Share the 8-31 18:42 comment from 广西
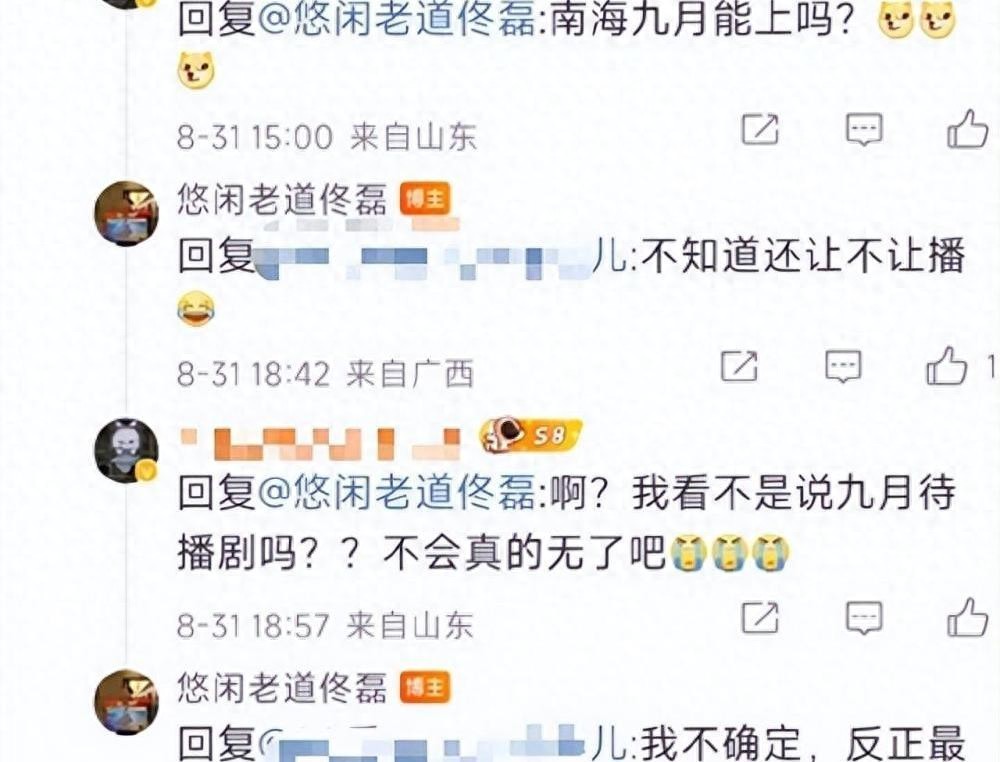The width and height of the screenshot is (1000, 762). pyautogui.click(x=739, y=366)
